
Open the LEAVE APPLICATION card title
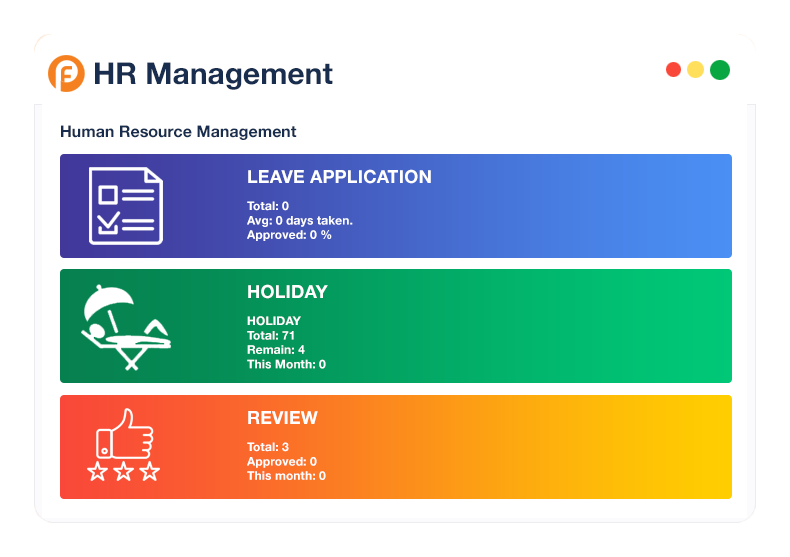tap(339, 177)
